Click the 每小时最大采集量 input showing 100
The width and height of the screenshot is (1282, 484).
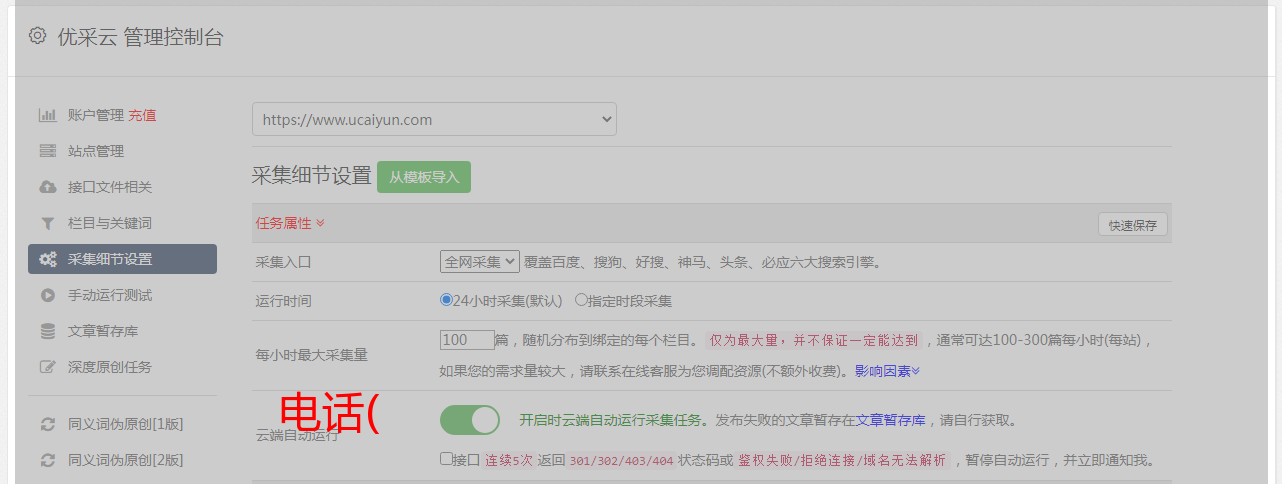(x=467, y=340)
